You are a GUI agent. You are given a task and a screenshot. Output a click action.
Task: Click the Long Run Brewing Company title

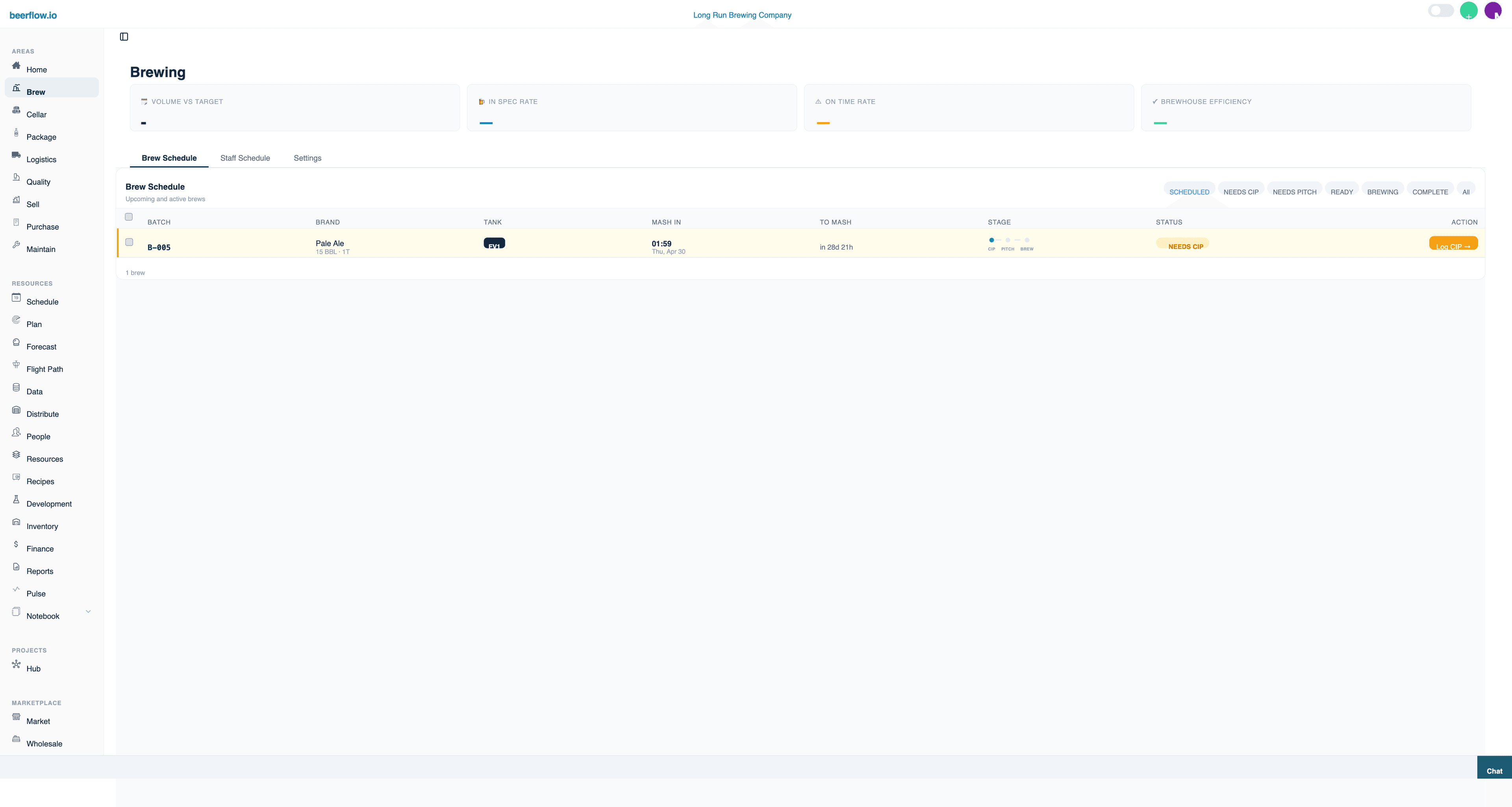click(742, 15)
